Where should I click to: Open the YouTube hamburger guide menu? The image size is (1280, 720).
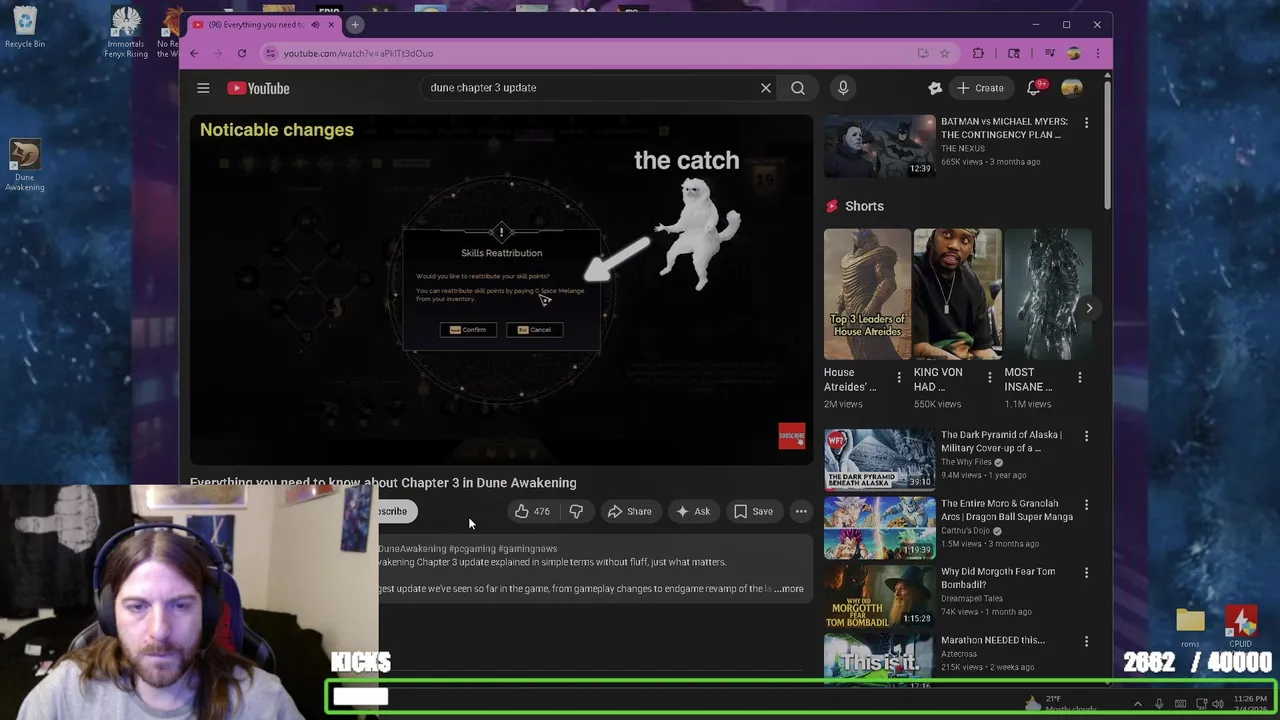pos(203,88)
